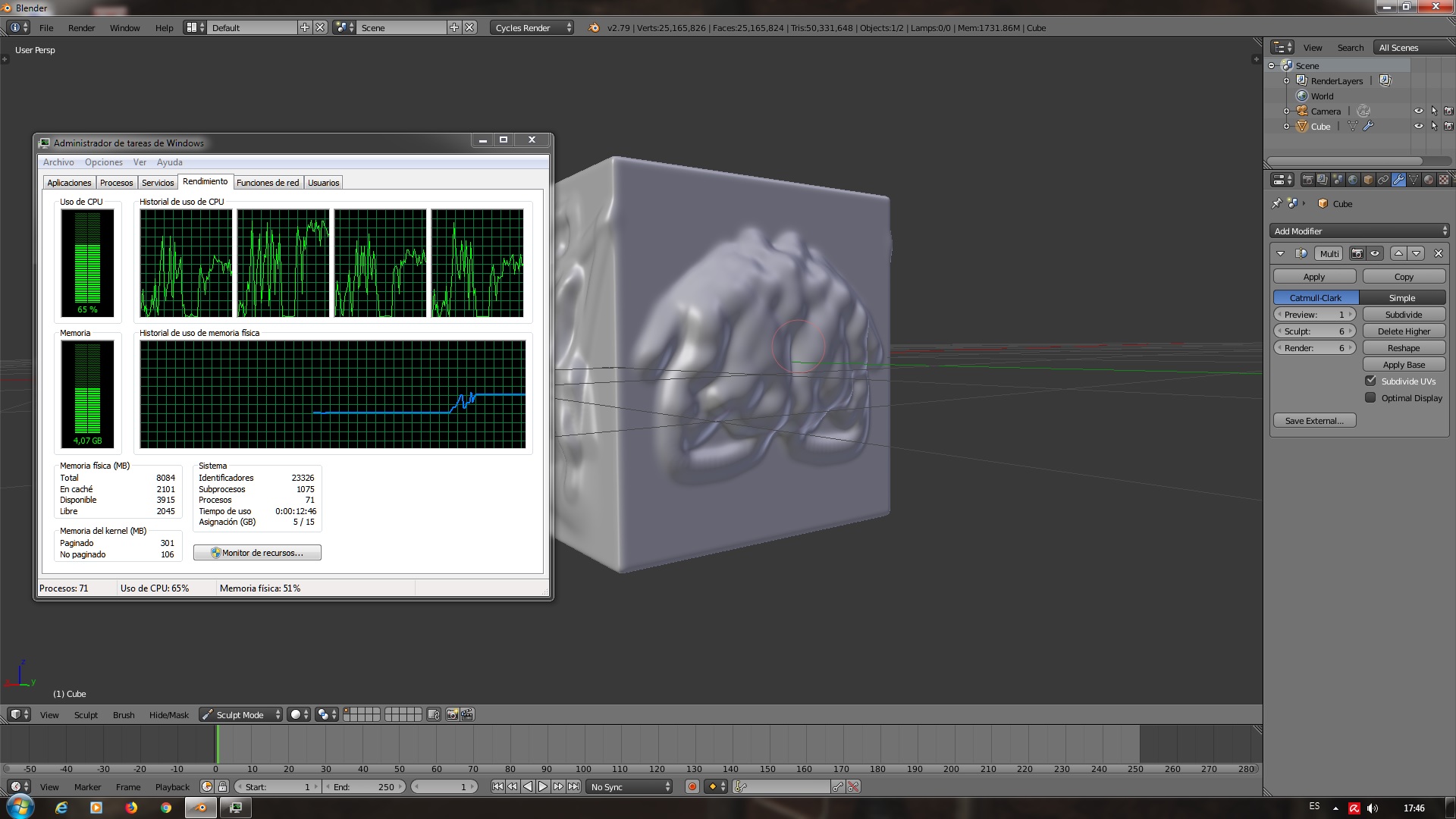1456x819 pixels.
Task: Enable the Optimal Display checkbox
Action: point(1370,397)
